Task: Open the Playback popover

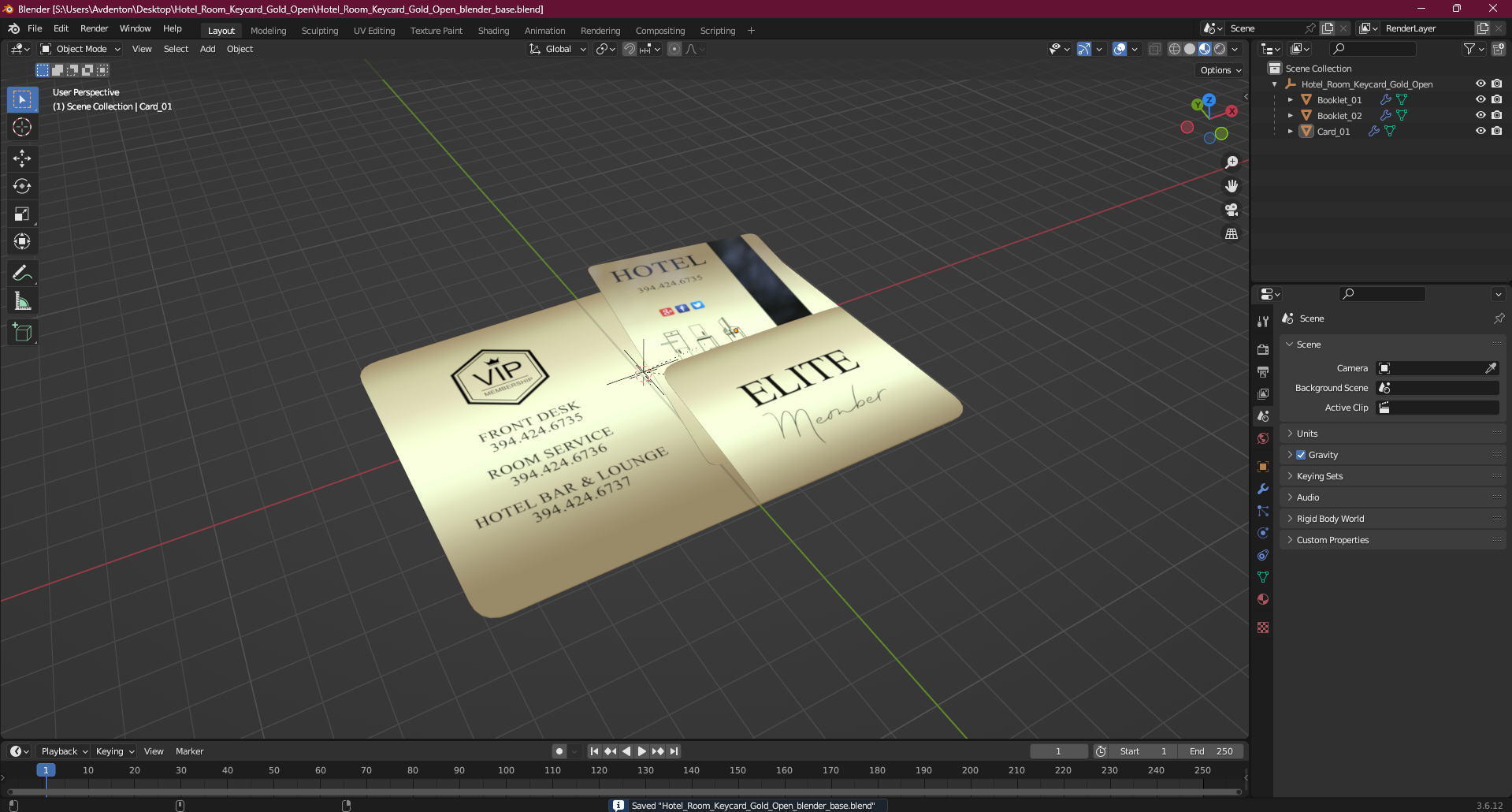Action: pos(64,751)
